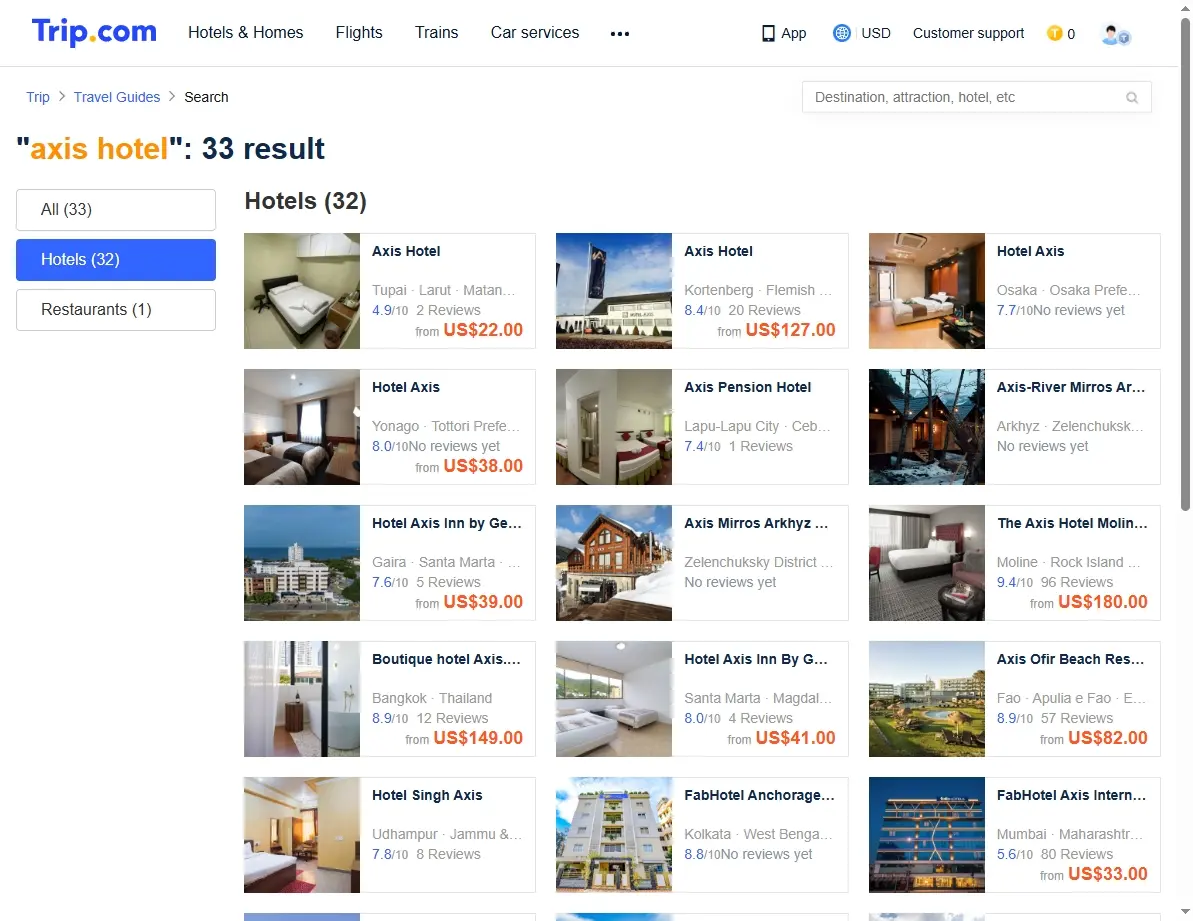Viewport: 1193px width, 921px height.
Task: Click the US$82.00 price
Action: pos(1108,738)
